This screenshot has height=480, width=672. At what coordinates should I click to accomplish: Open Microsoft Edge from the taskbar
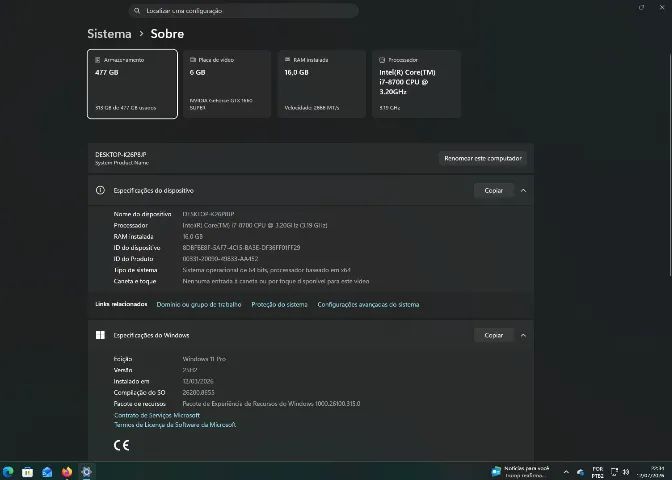coord(8,472)
